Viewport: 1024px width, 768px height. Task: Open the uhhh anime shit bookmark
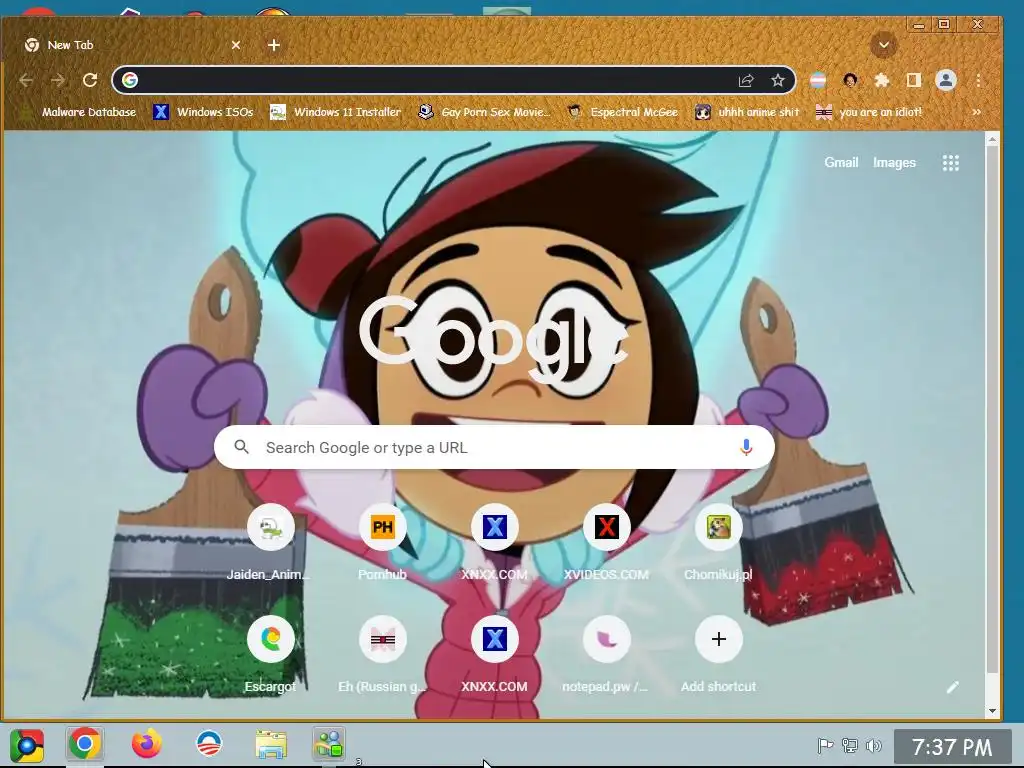pyautogui.click(x=746, y=112)
